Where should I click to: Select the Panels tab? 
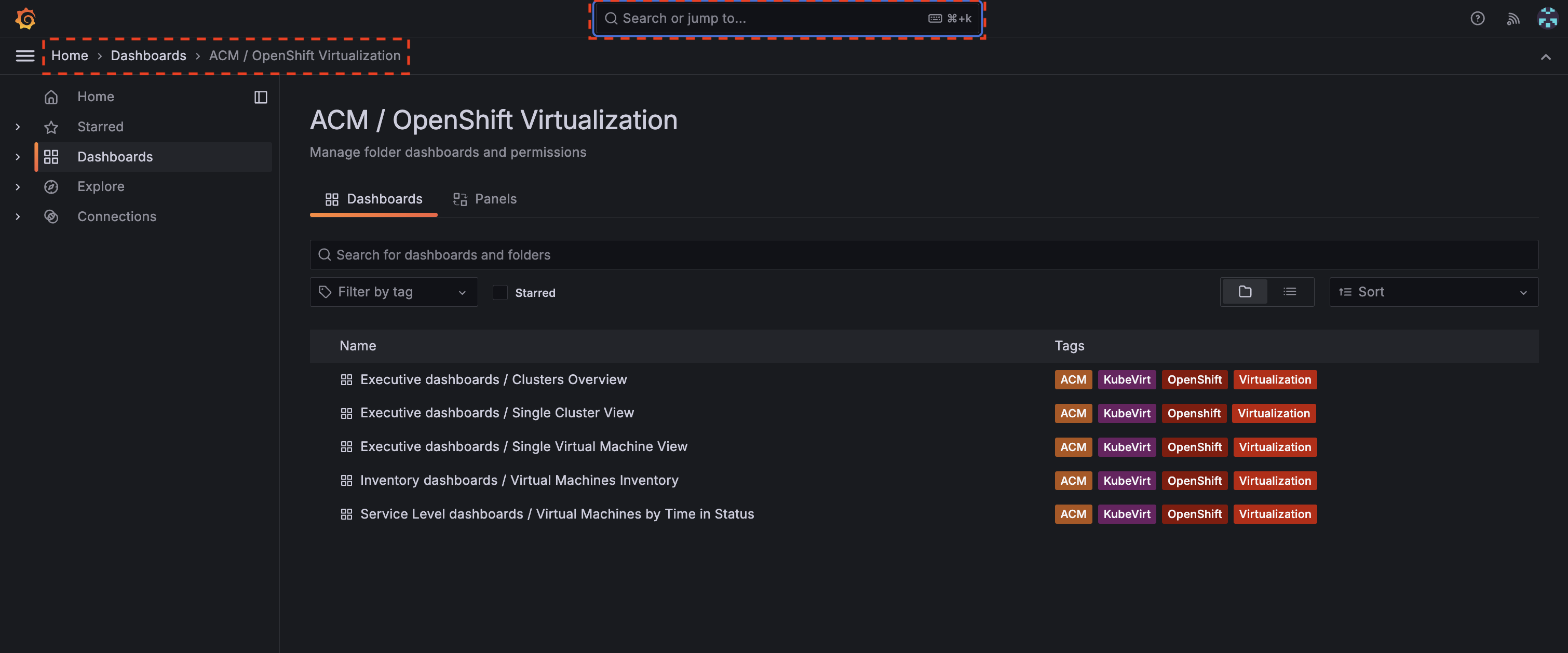tap(484, 200)
